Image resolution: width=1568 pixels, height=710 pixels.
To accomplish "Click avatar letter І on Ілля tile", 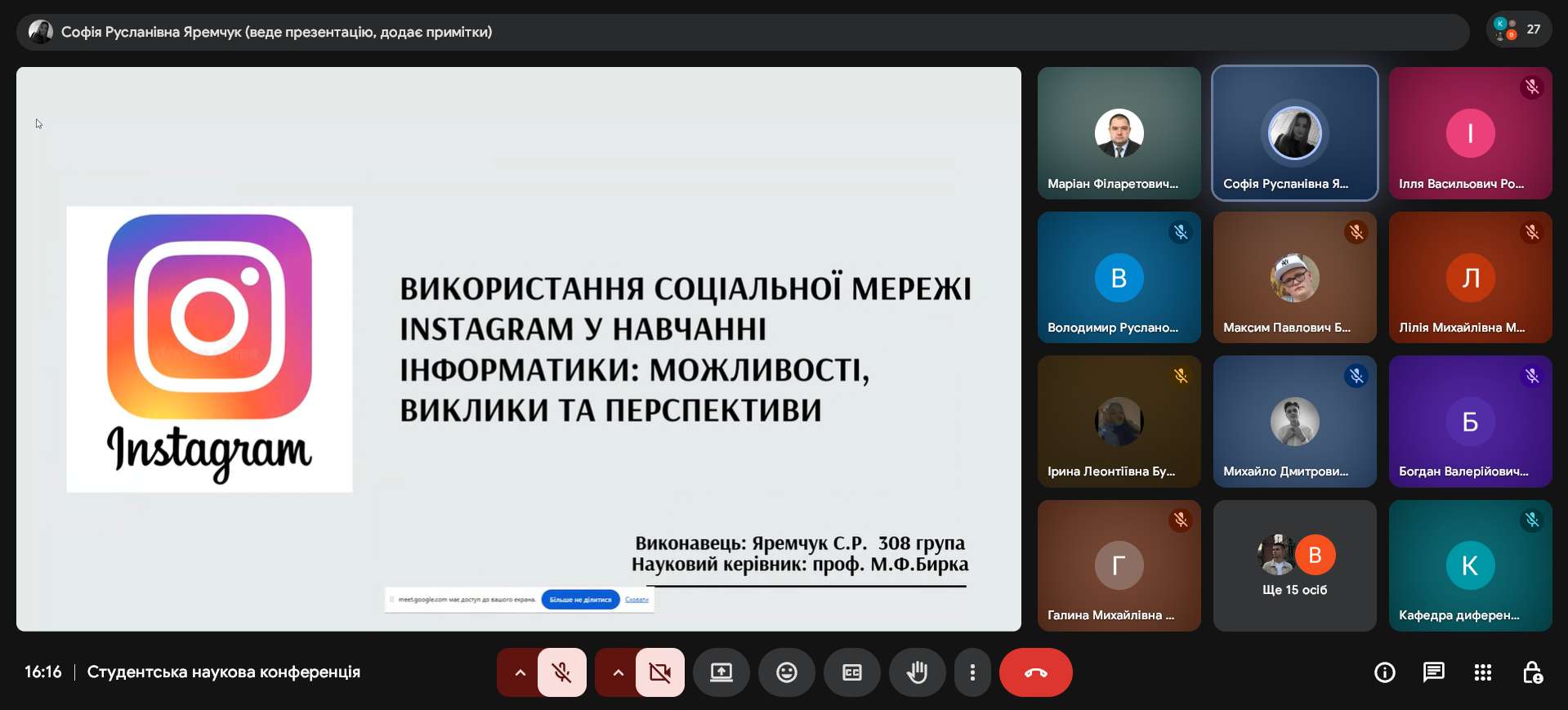I will point(1471,133).
